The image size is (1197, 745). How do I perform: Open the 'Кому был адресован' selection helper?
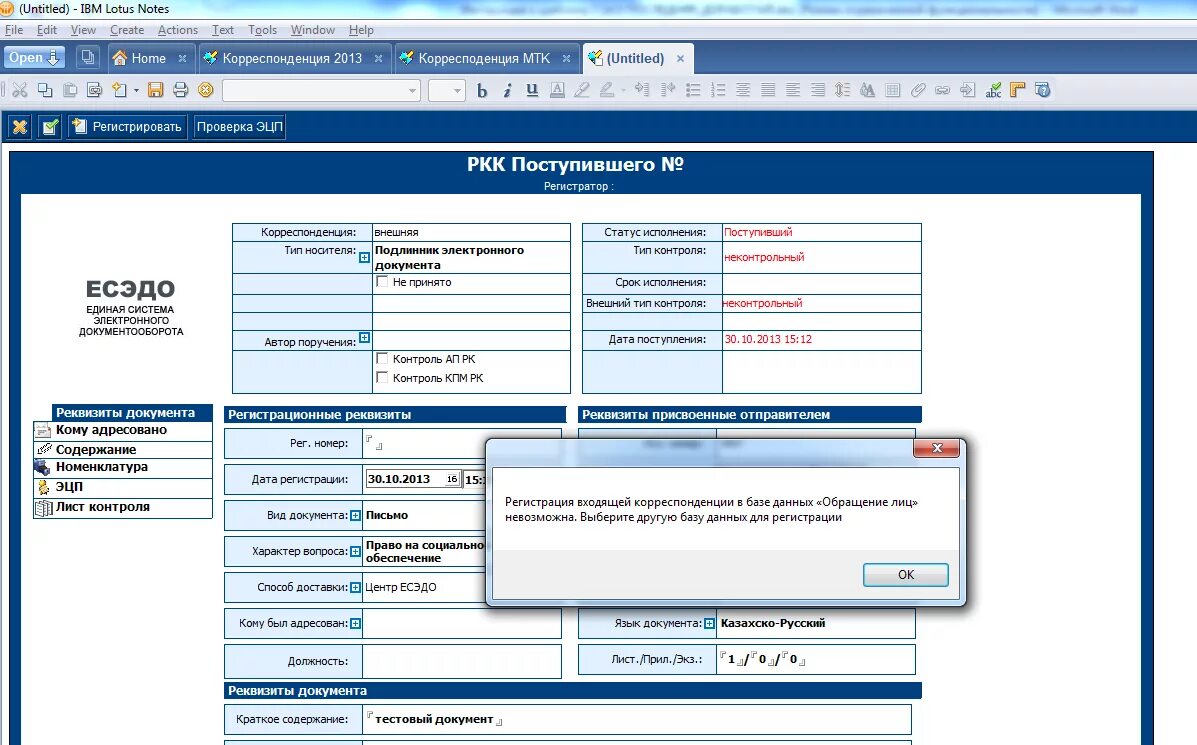(x=355, y=624)
